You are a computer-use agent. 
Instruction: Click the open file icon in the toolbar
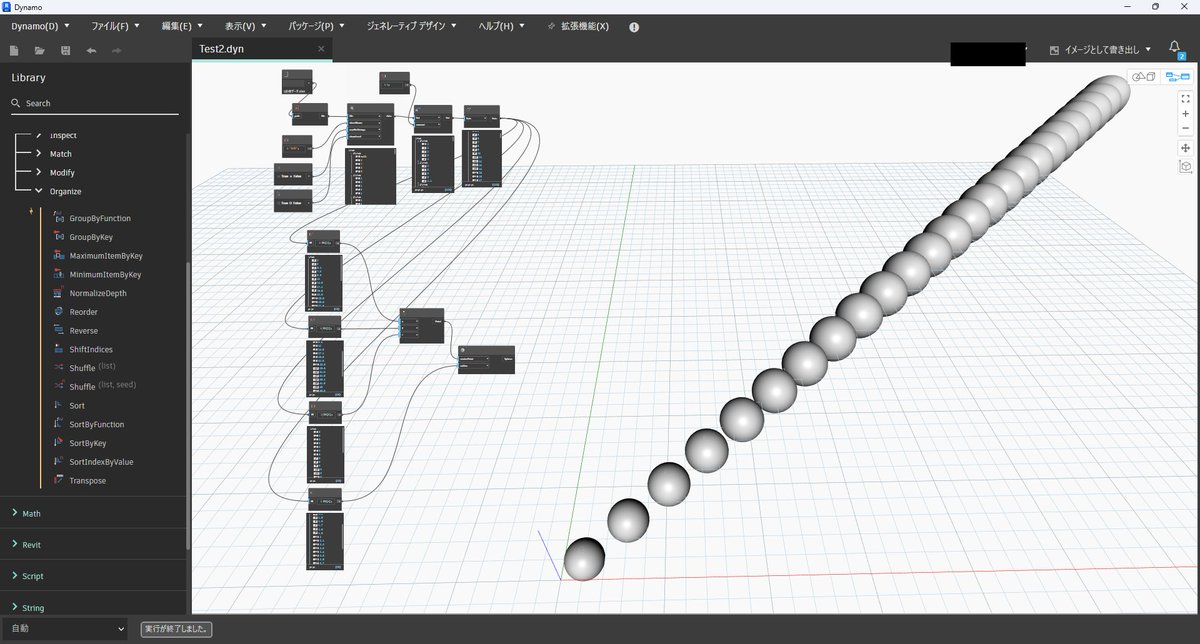38,50
